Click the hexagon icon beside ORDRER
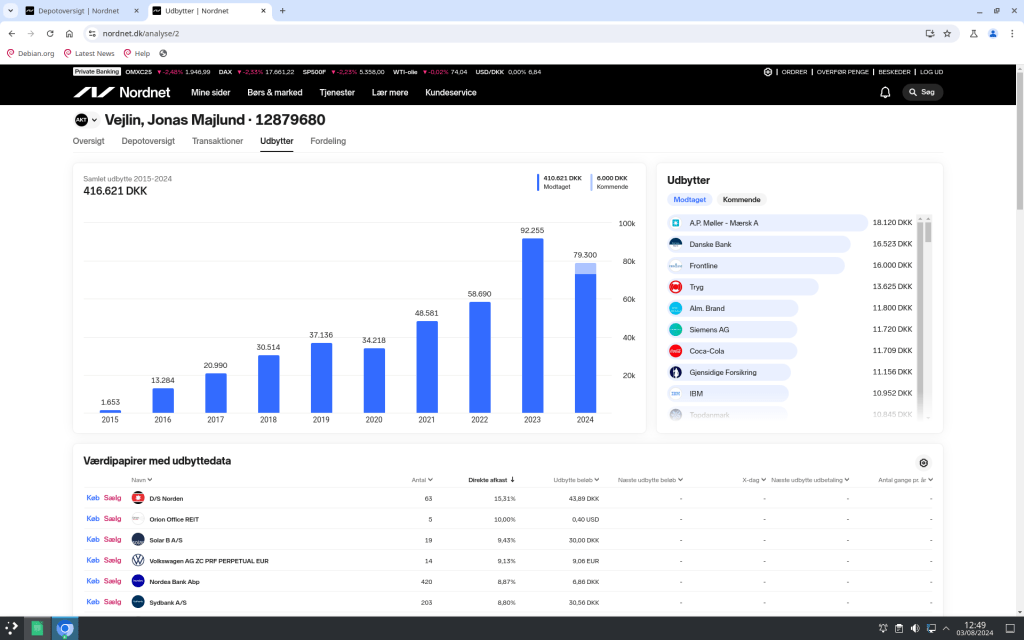 [768, 72]
